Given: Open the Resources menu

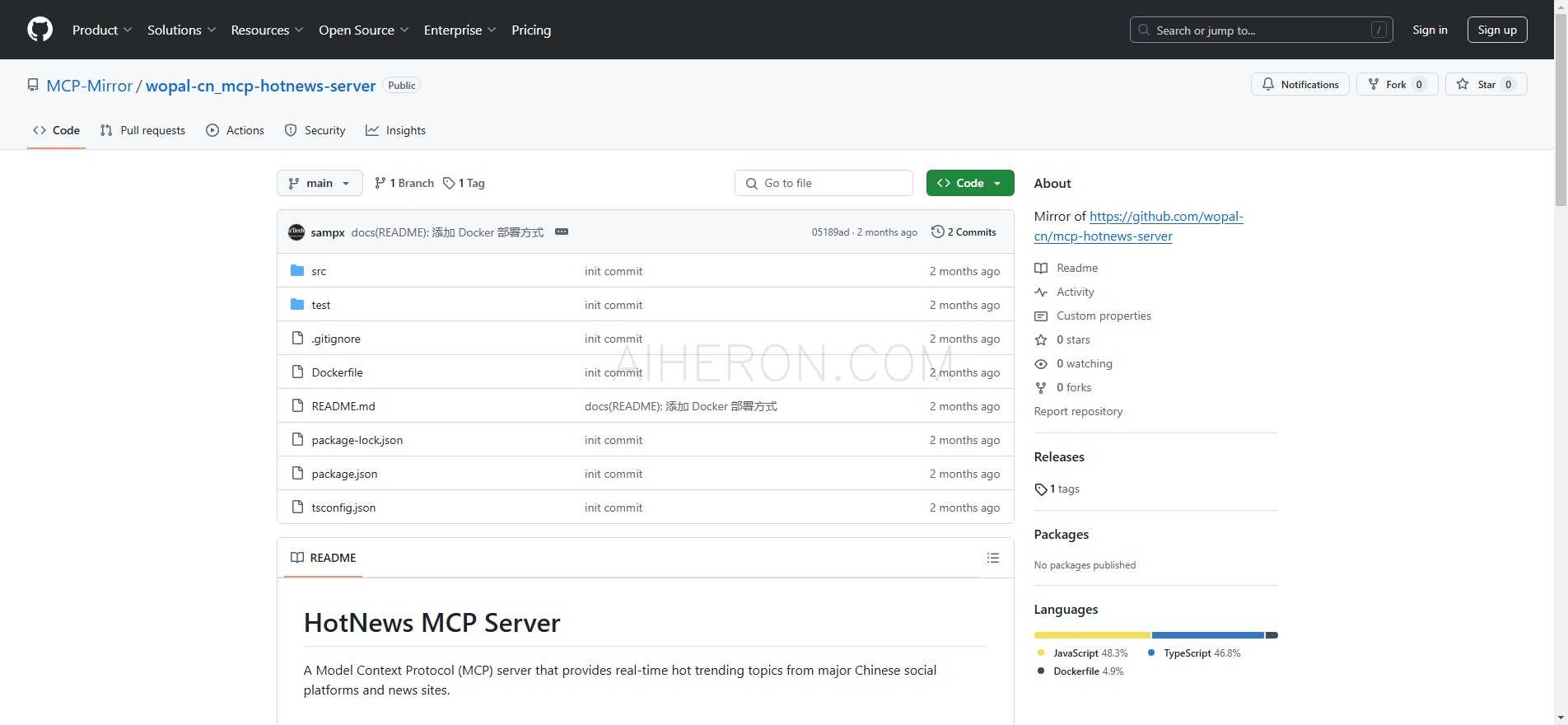Looking at the screenshot, I should (267, 30).
